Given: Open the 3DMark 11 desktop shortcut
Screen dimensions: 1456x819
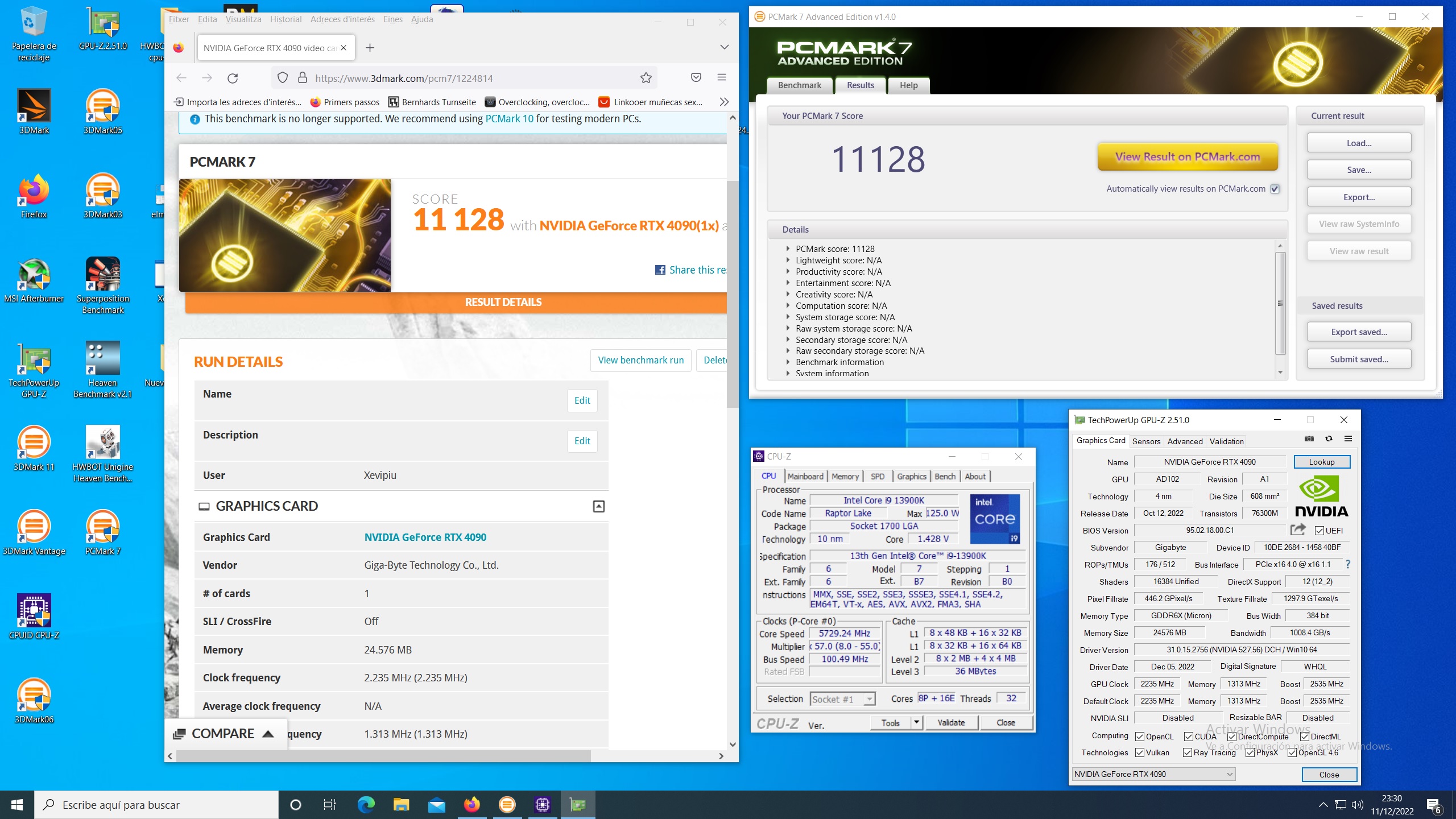Looking at the screenshot, I should point(34,449).
